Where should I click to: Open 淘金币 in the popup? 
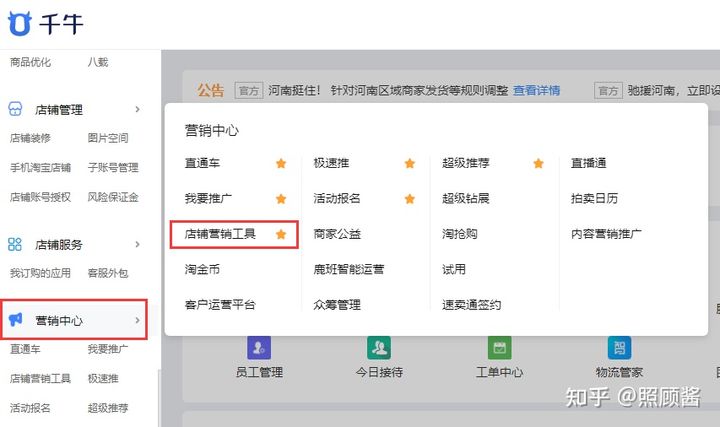point(202,269)
